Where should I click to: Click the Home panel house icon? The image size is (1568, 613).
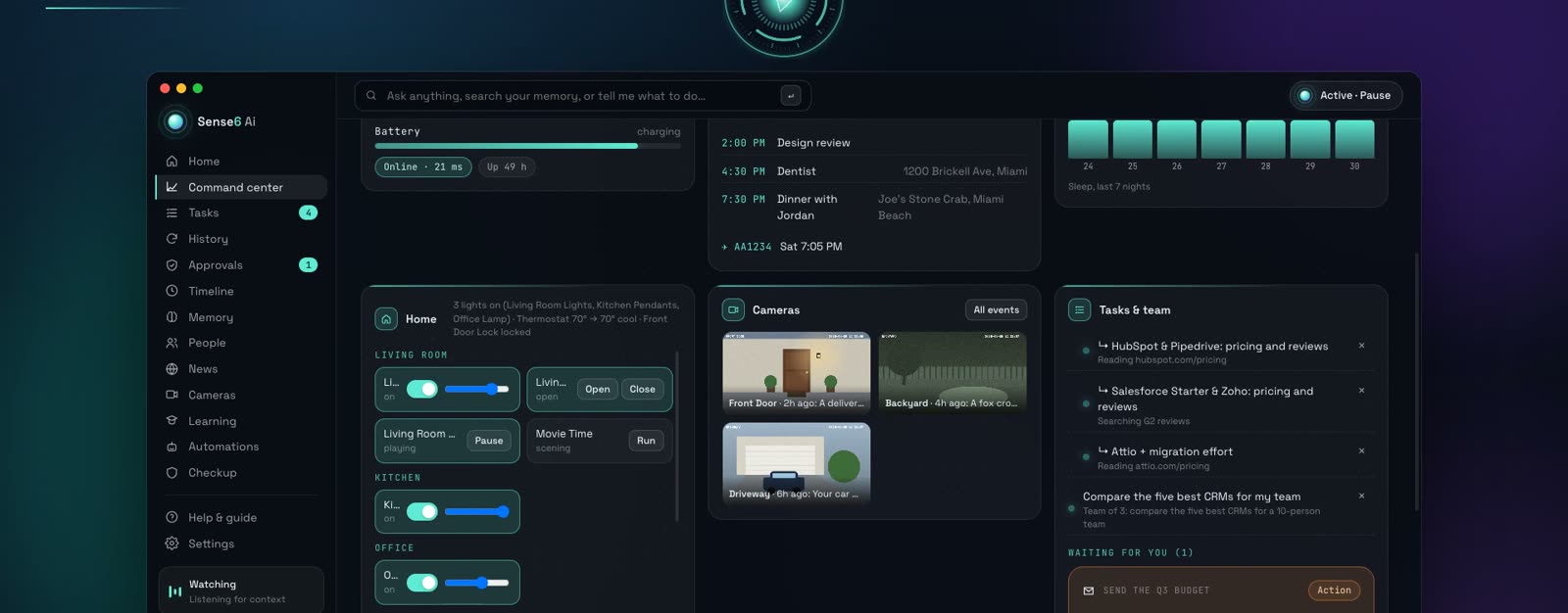(386, 319)
